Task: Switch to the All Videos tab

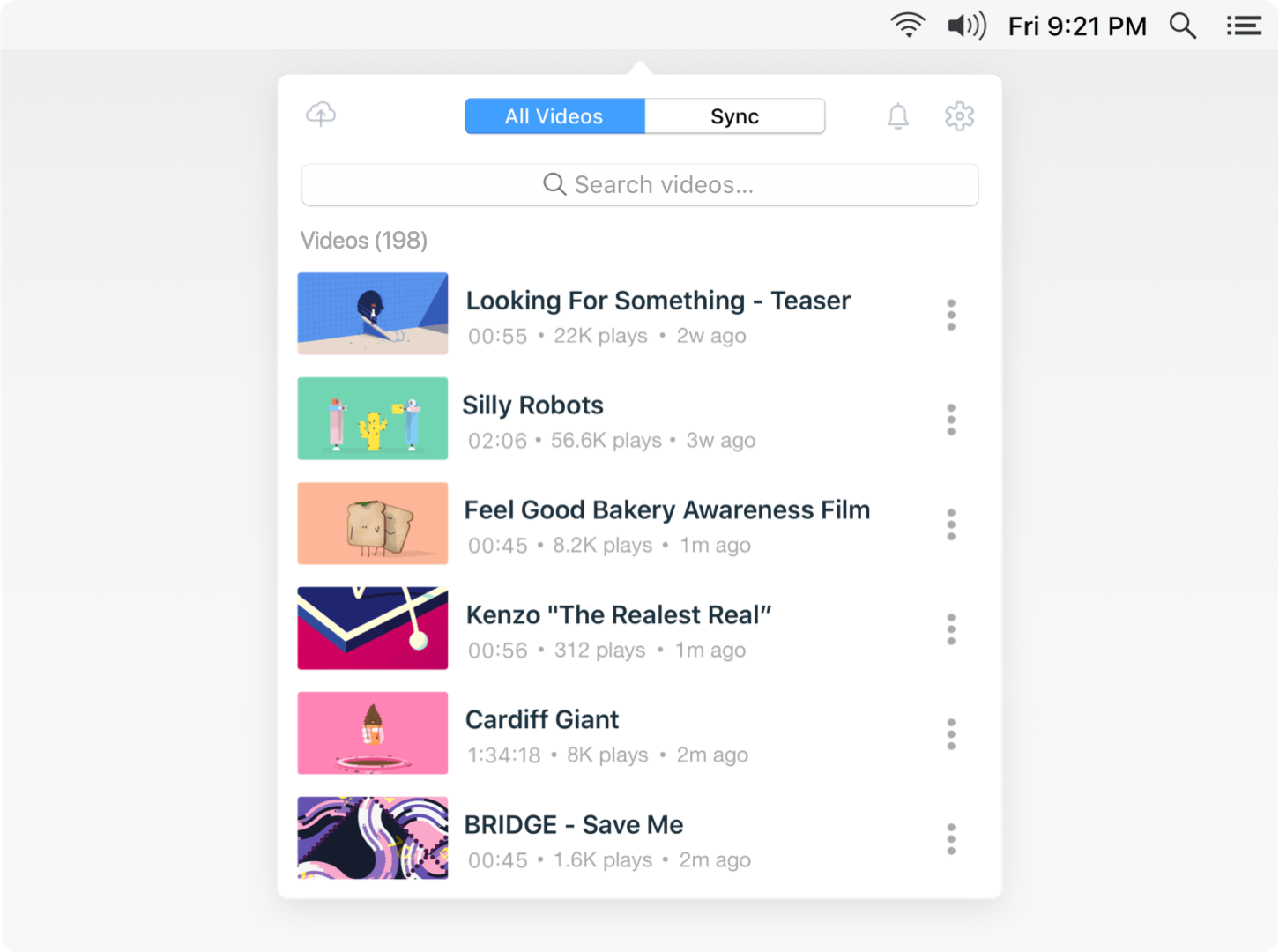Action: point(554,116)
